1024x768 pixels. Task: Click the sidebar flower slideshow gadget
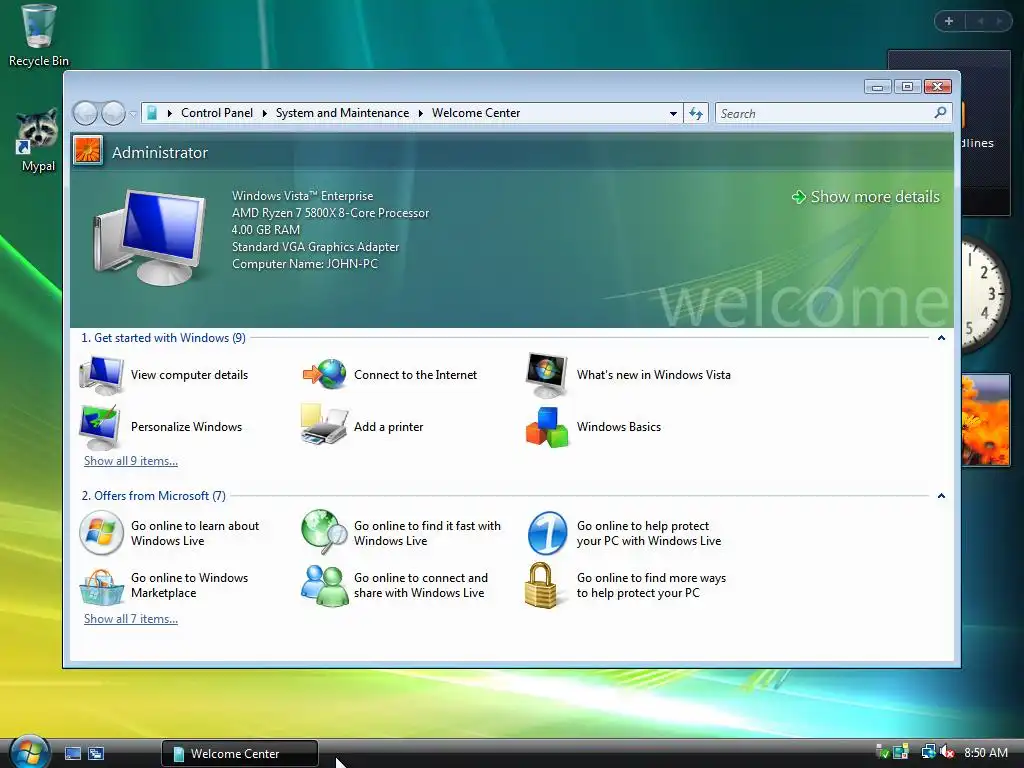[x=985, y=420]
